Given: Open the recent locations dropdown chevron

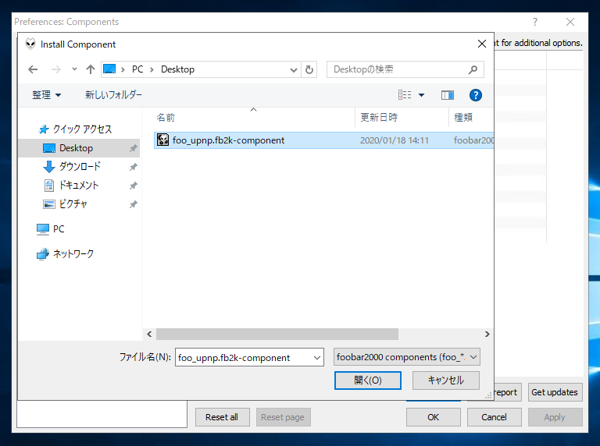Looking at the screenshot, I should point(74,70).
